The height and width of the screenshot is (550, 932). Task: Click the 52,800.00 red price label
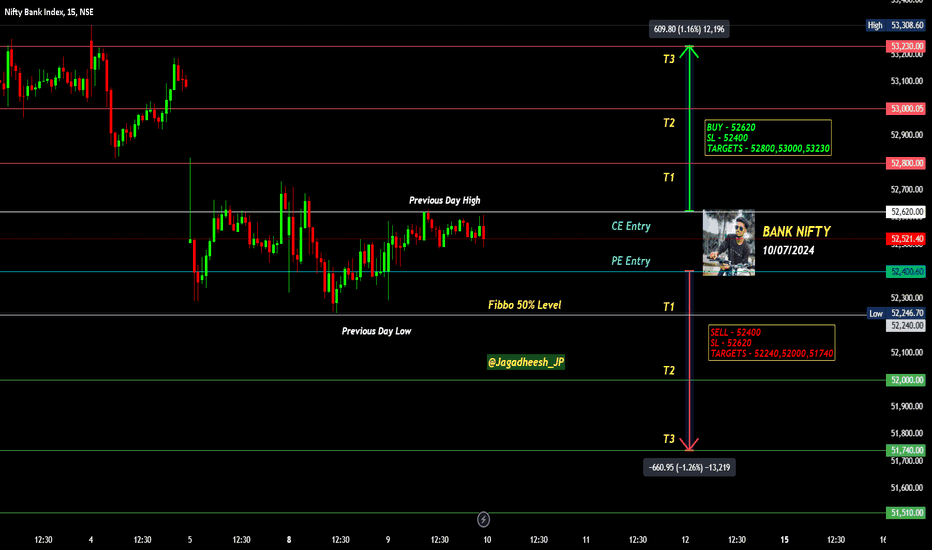(906, 163)
